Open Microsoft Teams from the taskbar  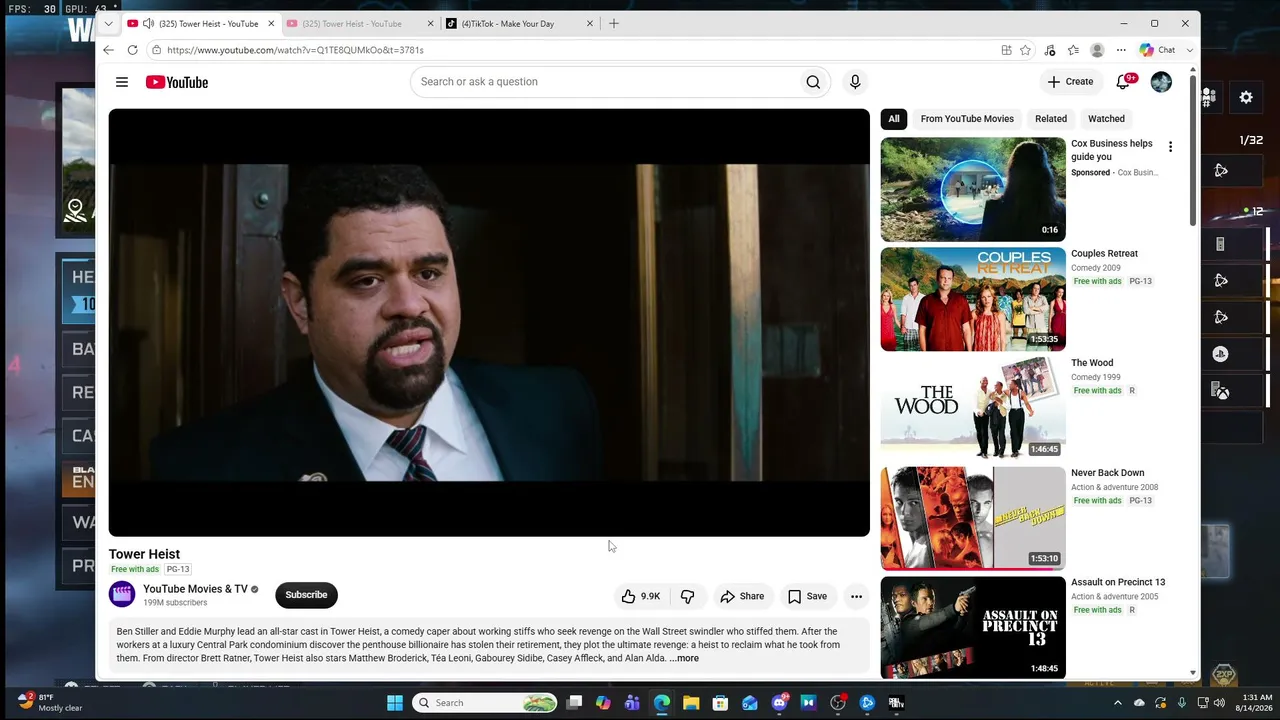click(x=632, y=703)
